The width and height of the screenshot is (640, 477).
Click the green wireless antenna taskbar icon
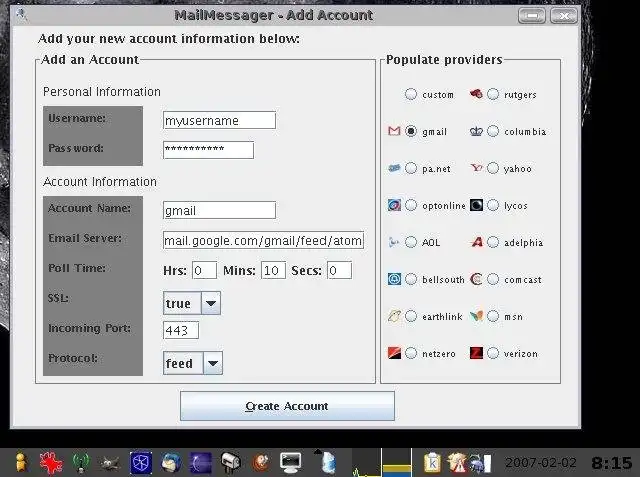[81, 463]
